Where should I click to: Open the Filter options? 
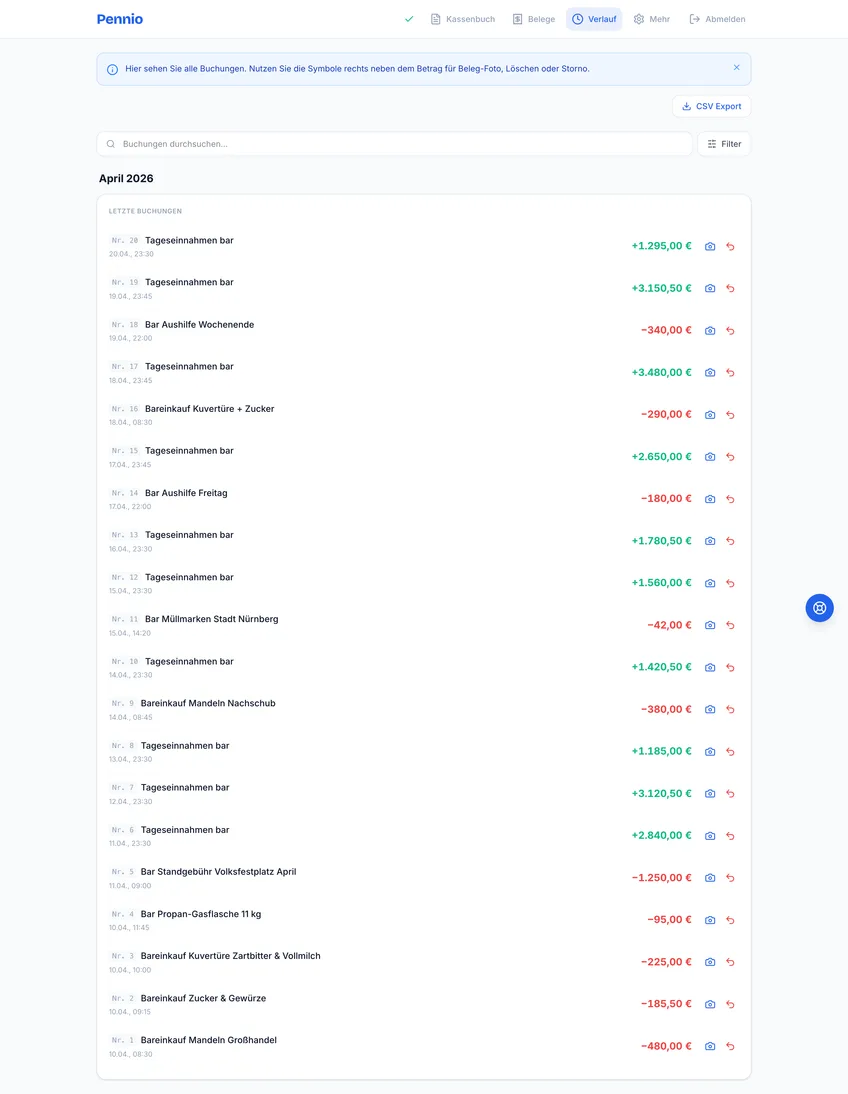[x=724, y=144]
